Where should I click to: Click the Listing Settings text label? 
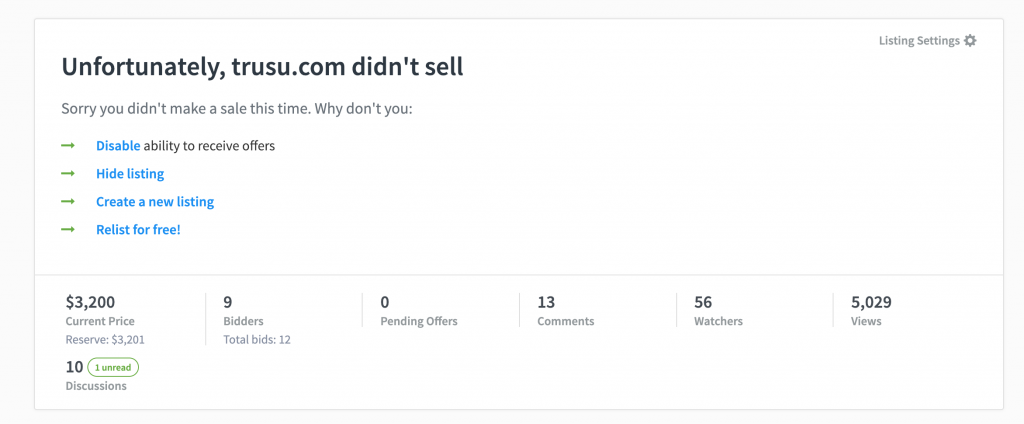click(919, 41)
